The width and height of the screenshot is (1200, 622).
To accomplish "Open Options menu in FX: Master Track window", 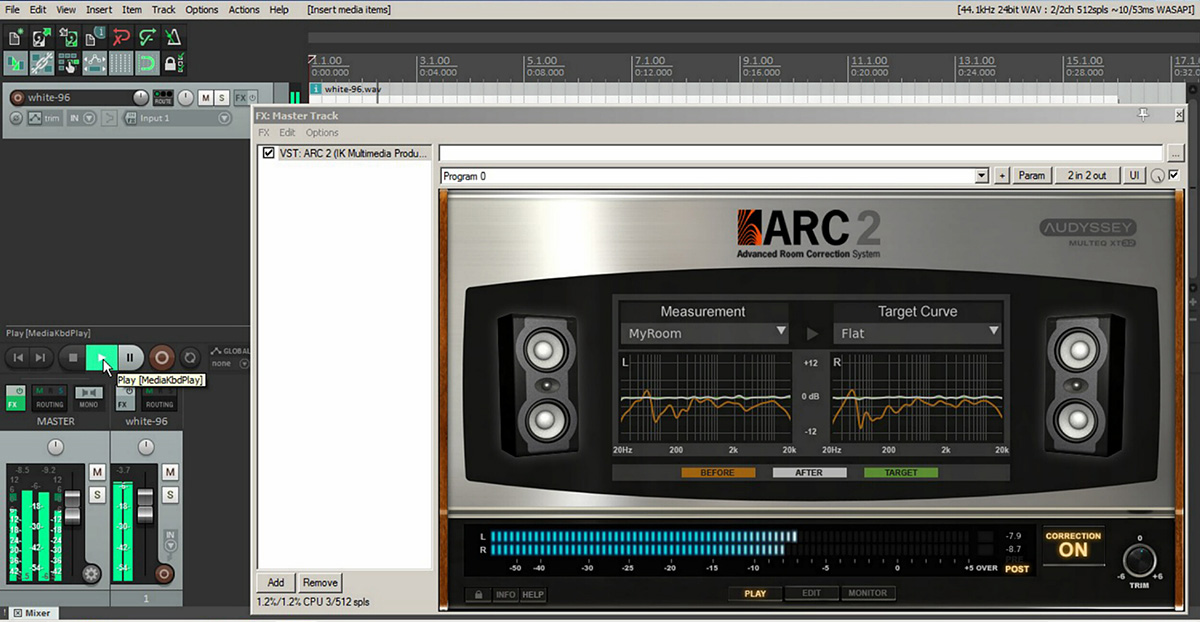I will (x=322, y=132).
